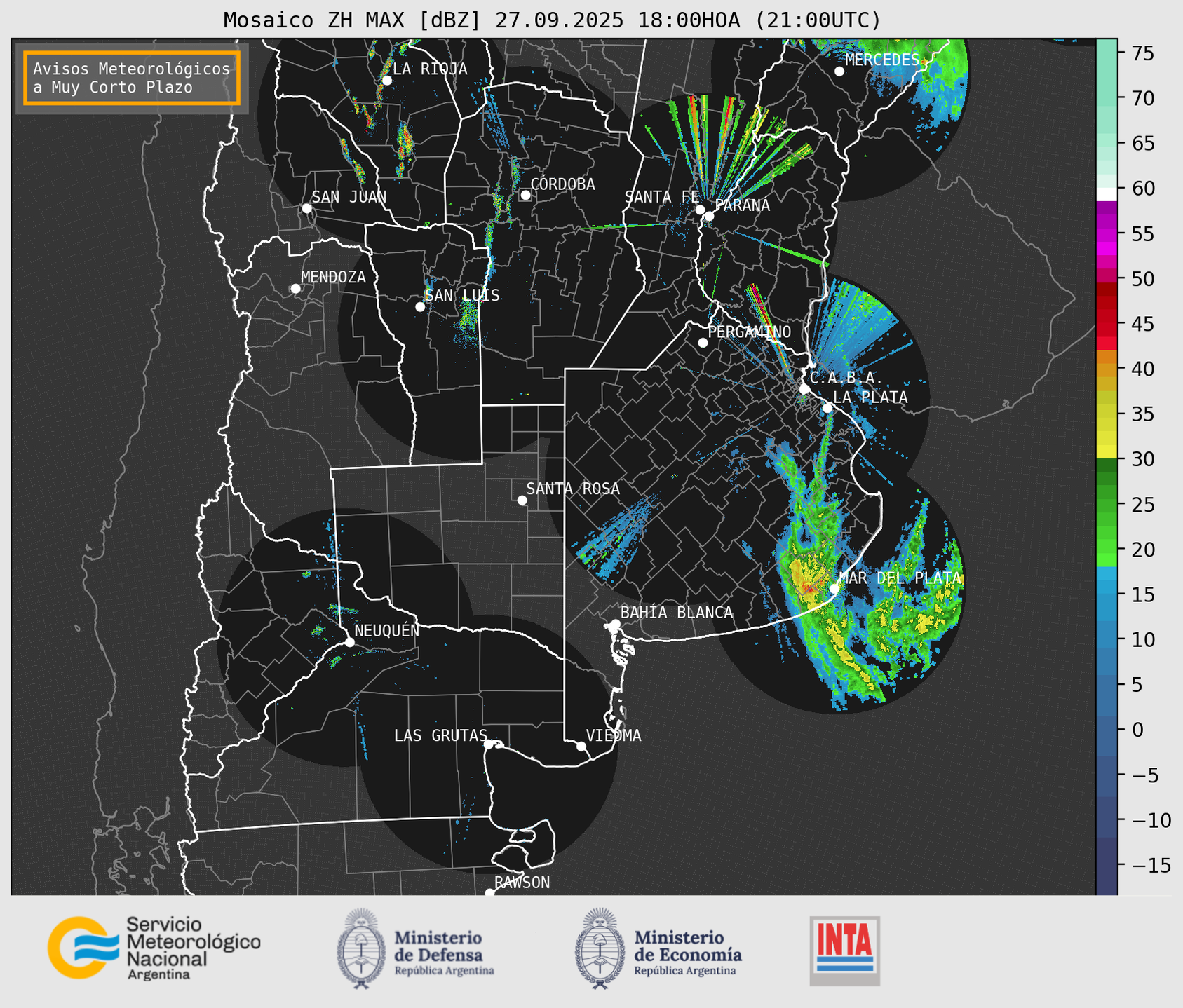Click the MENDOZA city marker dot
1183x1008 pixels.
point(295,289)
